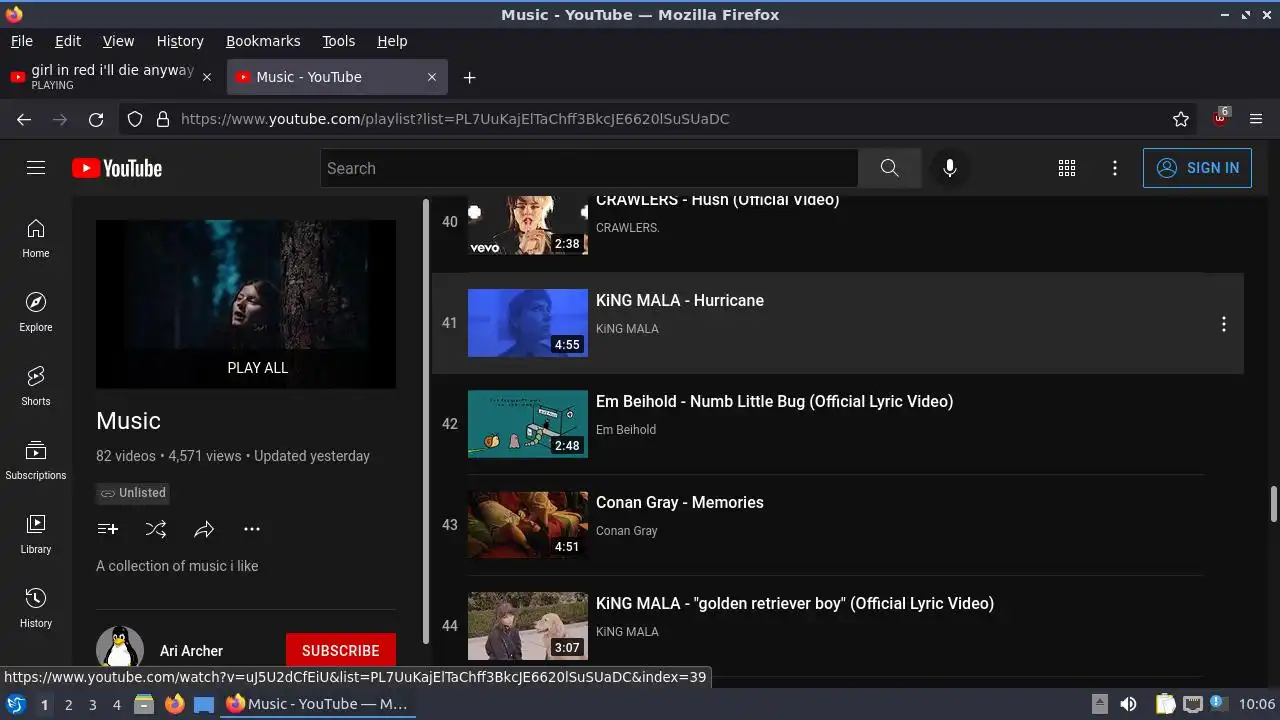Start voice search with microphone icon

pos(950,168)
